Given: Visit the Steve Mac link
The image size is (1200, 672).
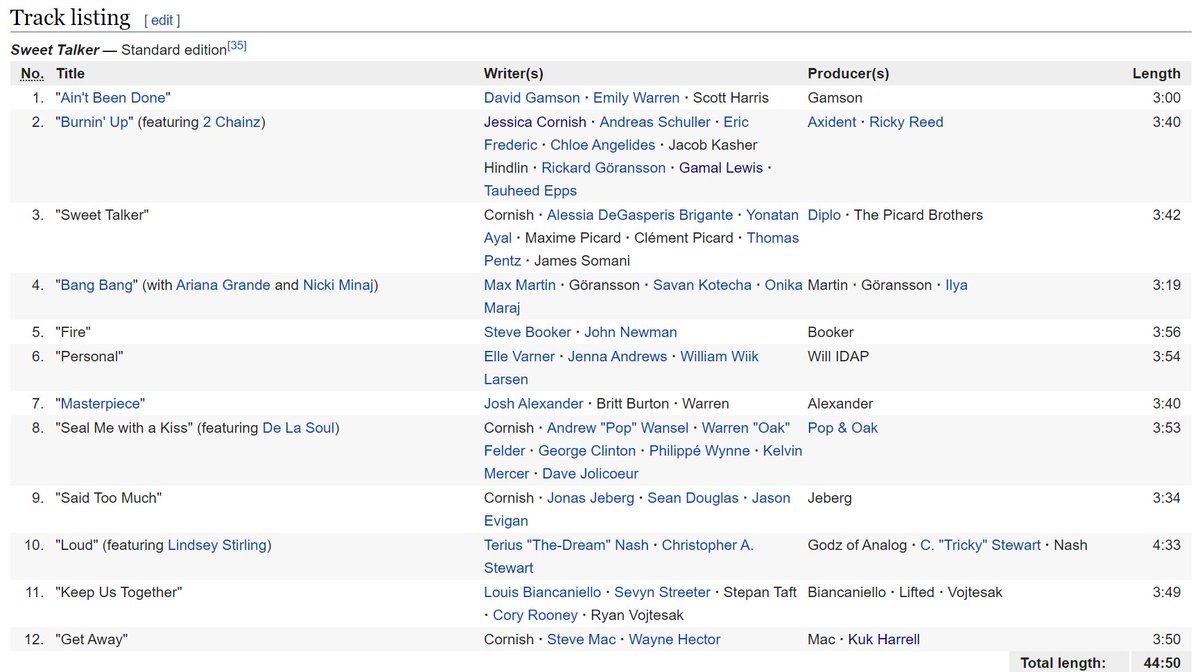Looking at the screenshot, I should click(x=581, y=639).
